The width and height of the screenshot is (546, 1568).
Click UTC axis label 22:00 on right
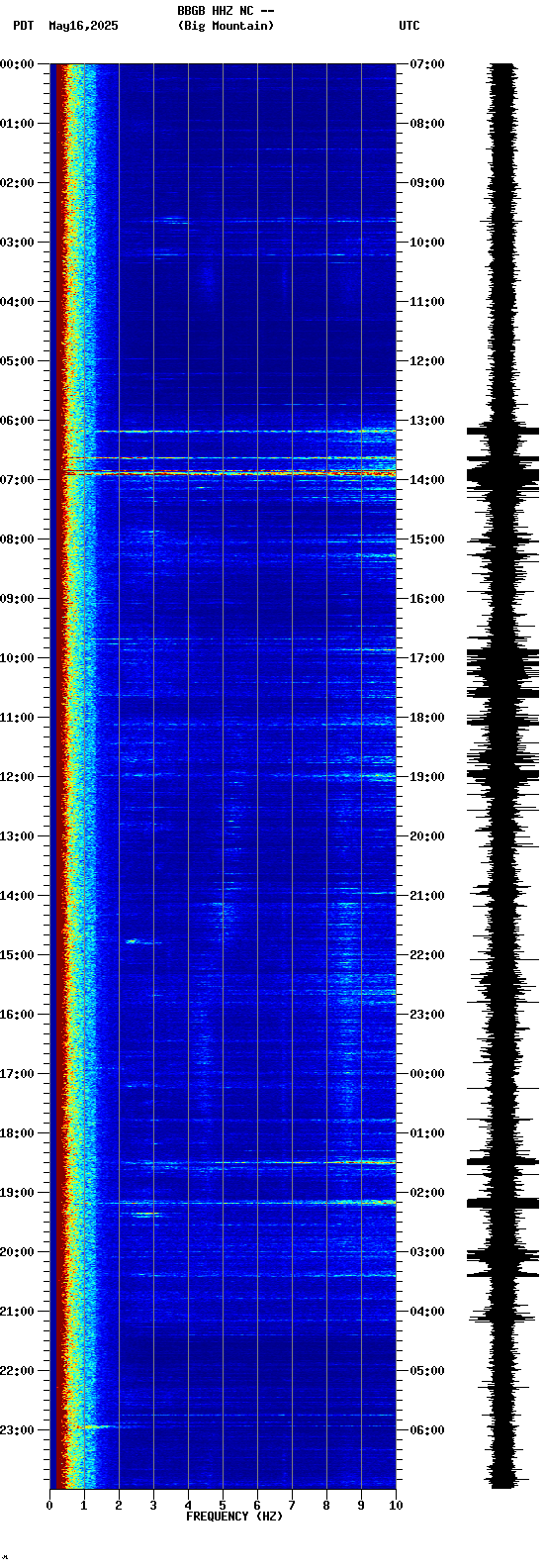[x=427, y=955]
